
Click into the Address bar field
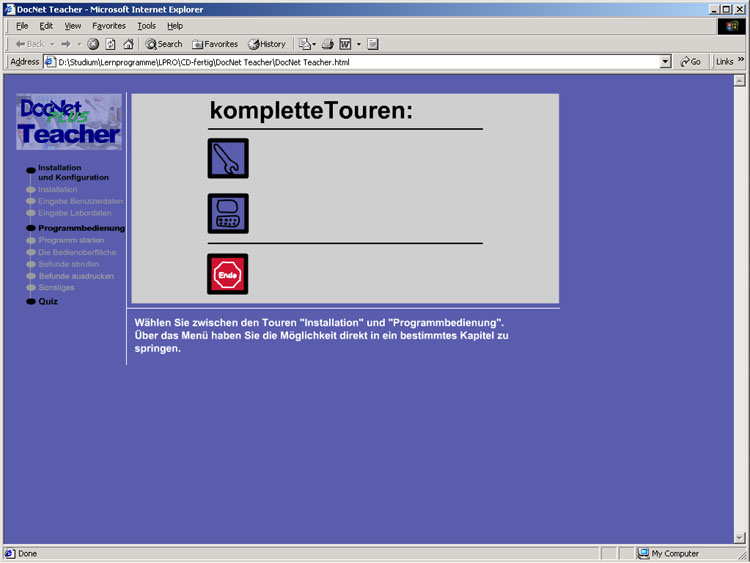350,62
